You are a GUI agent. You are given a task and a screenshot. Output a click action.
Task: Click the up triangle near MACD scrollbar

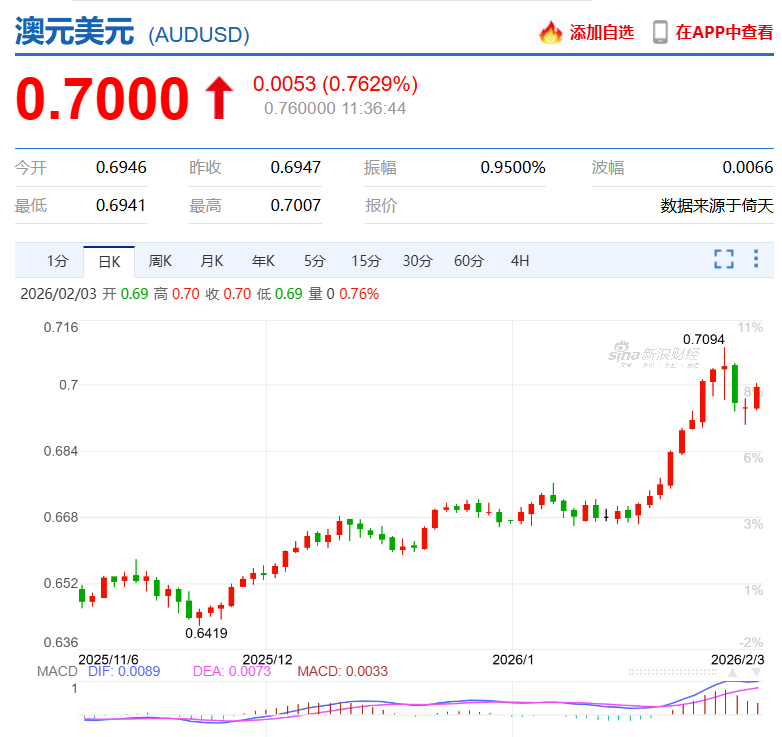732,673
